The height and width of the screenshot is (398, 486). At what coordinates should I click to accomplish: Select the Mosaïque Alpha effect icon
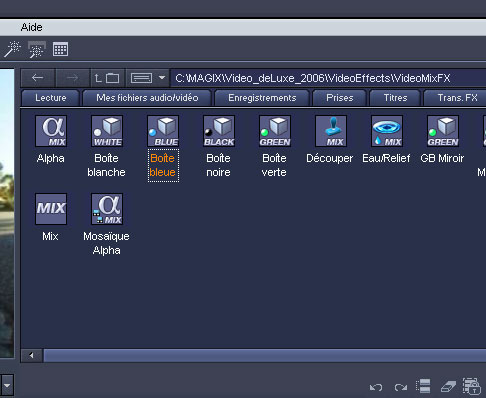tap(107, 209)
